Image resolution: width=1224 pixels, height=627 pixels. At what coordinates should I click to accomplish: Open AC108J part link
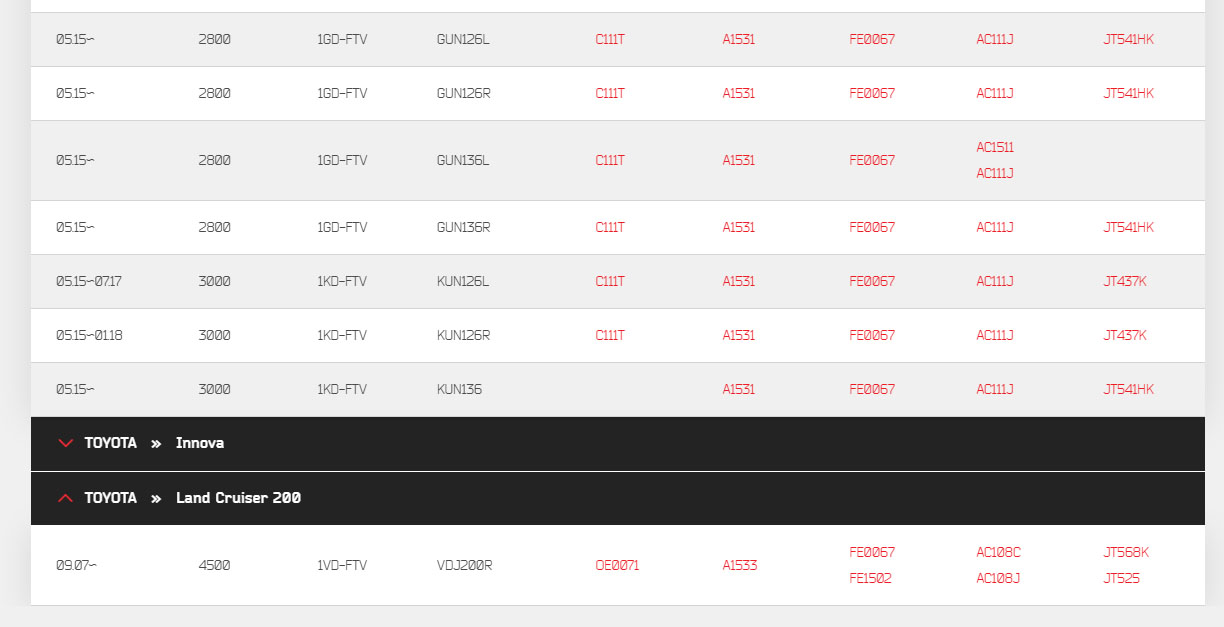click(x=998, y=578)
